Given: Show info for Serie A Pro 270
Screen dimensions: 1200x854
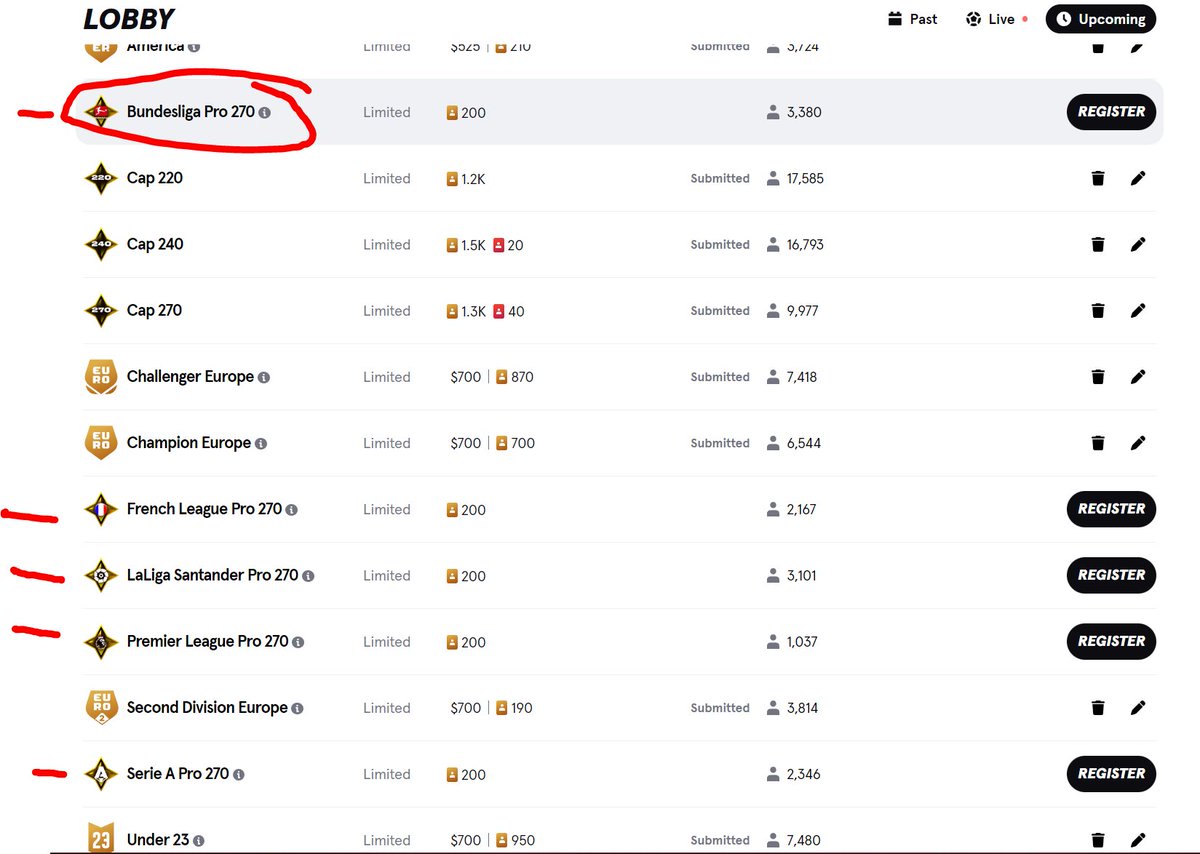Looking at the screenshot, I should [239, 774].
